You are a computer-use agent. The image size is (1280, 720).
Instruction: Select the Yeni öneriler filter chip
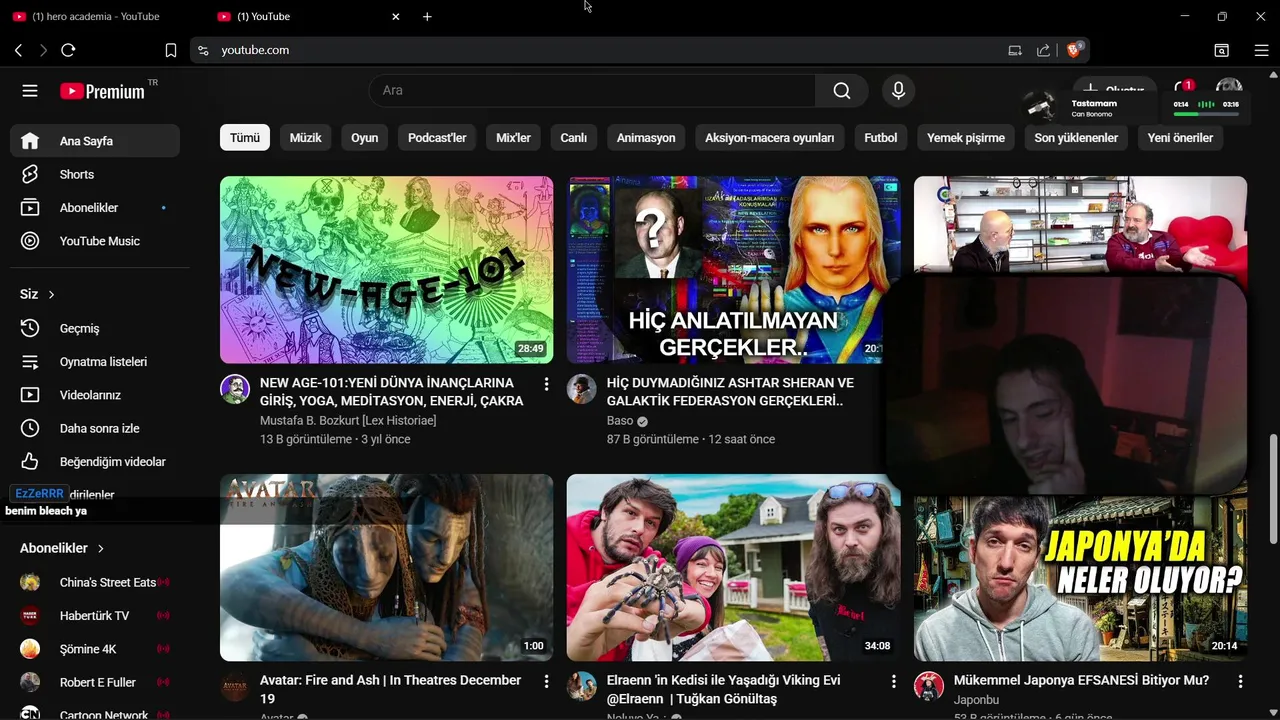tap(1180, 138)
